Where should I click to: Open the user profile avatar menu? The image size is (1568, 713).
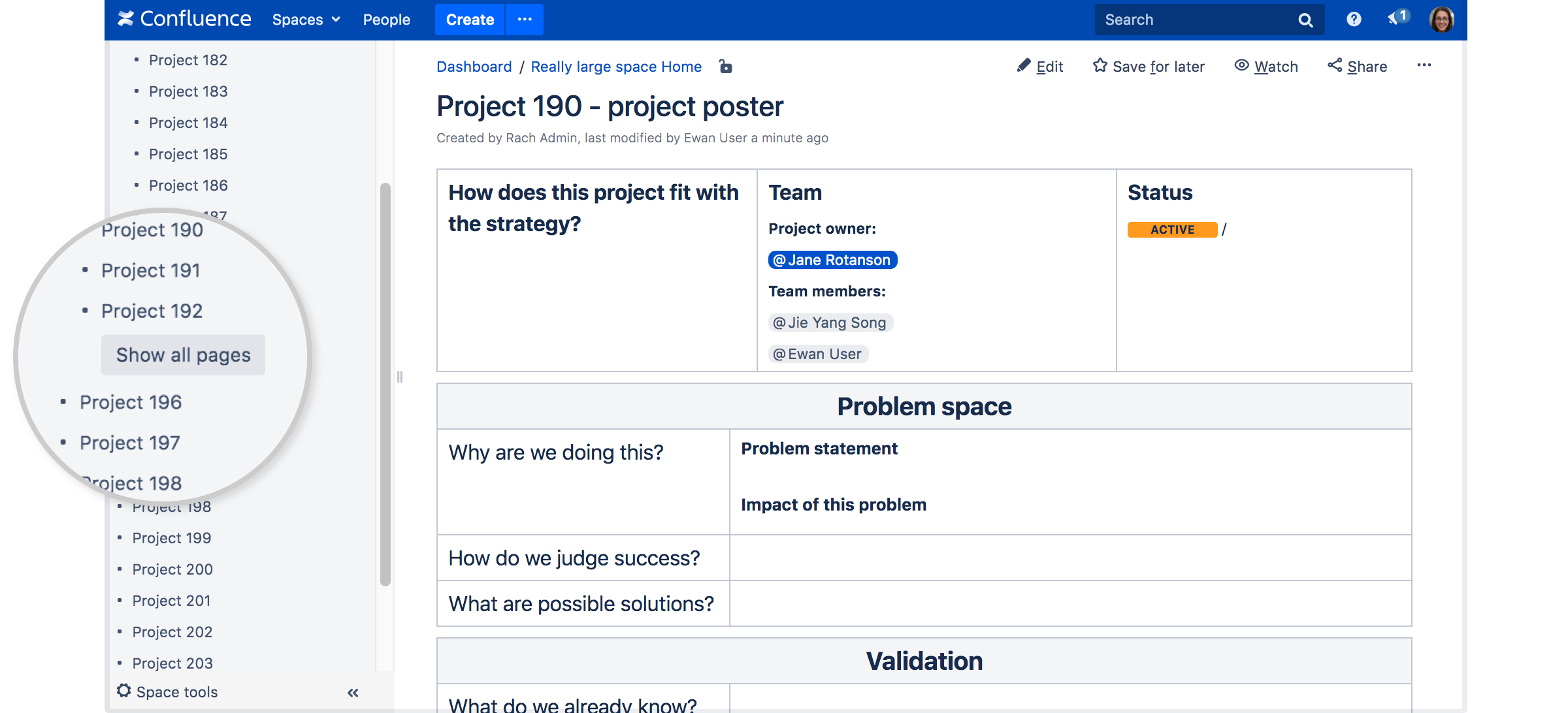(x=1441, y=20)
